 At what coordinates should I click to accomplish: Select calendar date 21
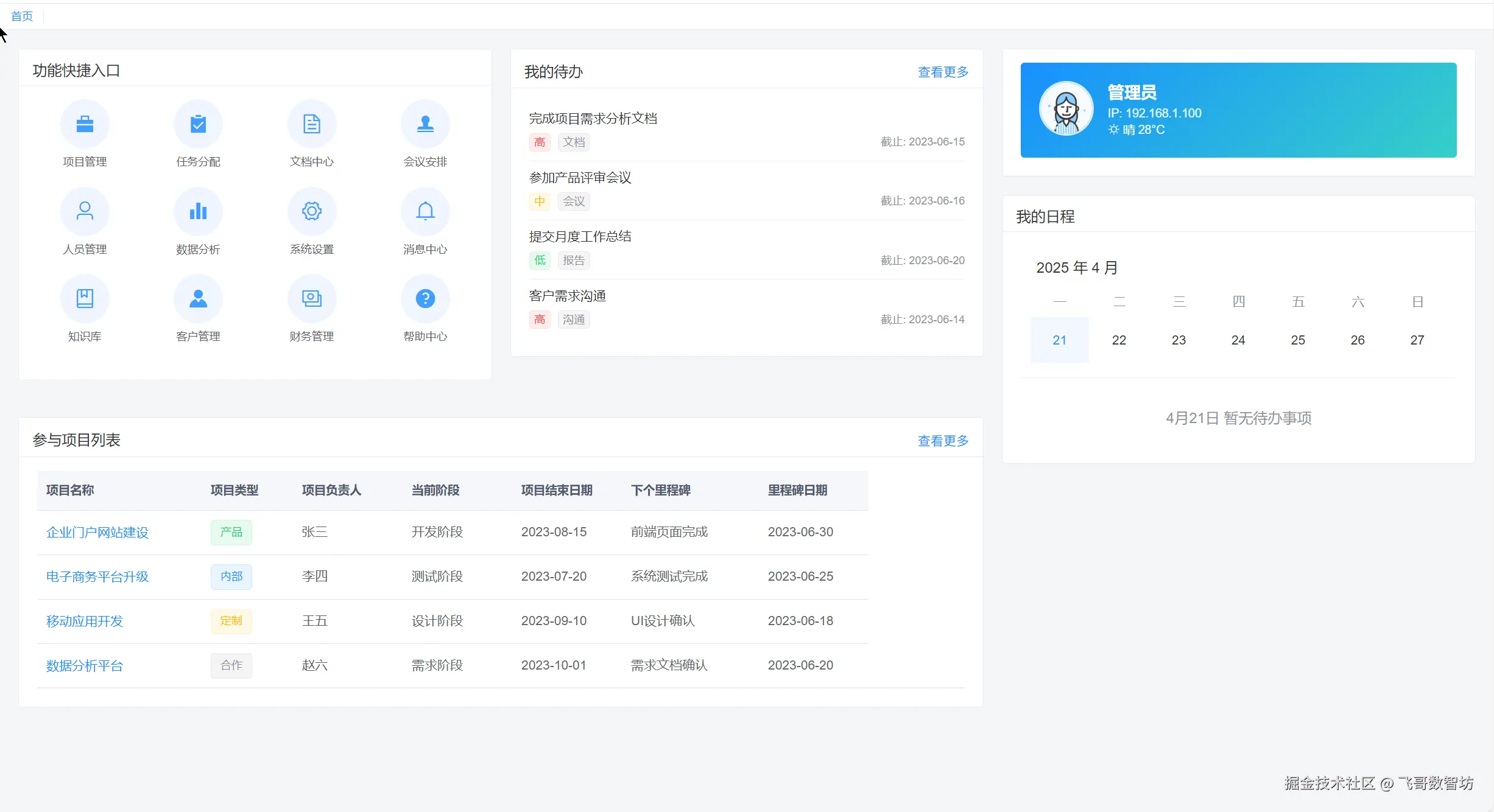(x=1060, y=340)
